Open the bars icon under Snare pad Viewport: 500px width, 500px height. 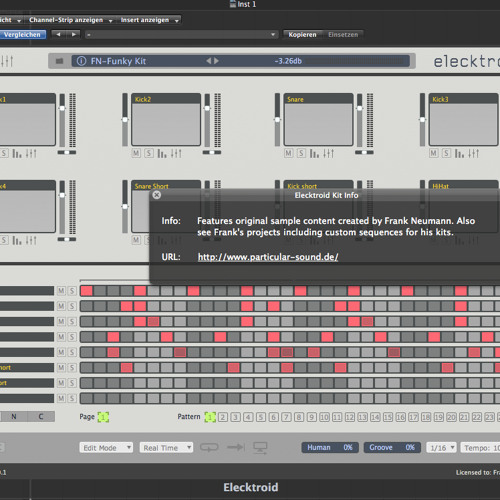(x=314, y=153)
